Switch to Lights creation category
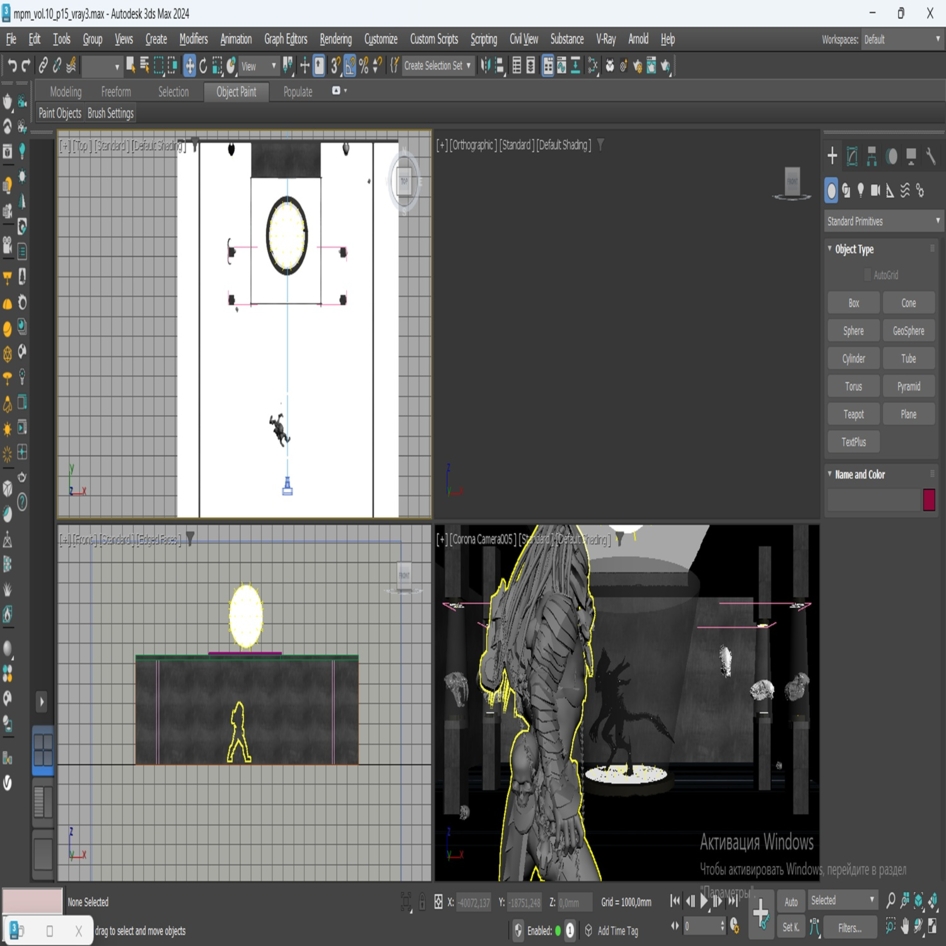 [x=861, y=190]
